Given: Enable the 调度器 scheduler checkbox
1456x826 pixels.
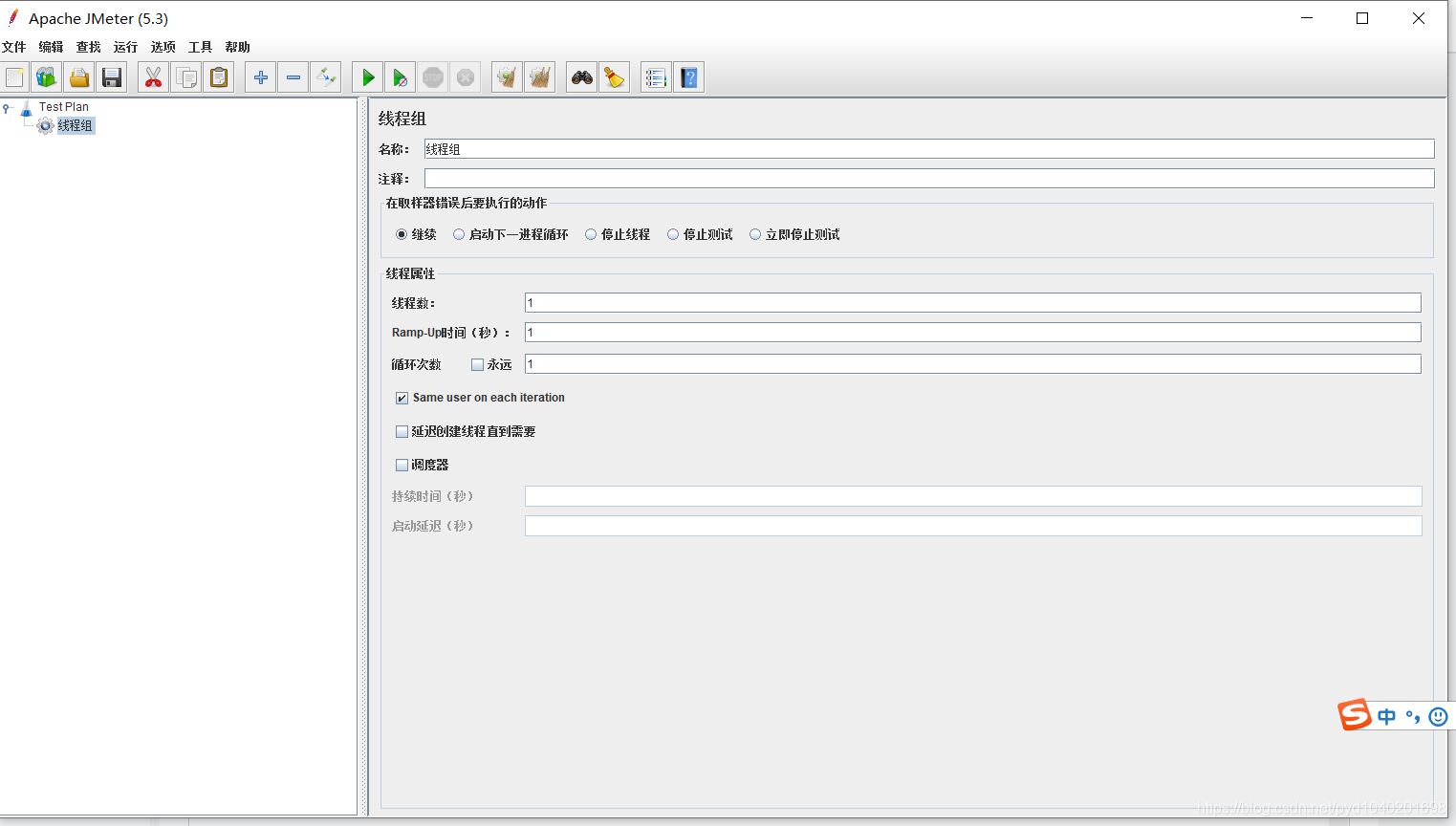Looking at the screenshot, I should pos(402,465).
